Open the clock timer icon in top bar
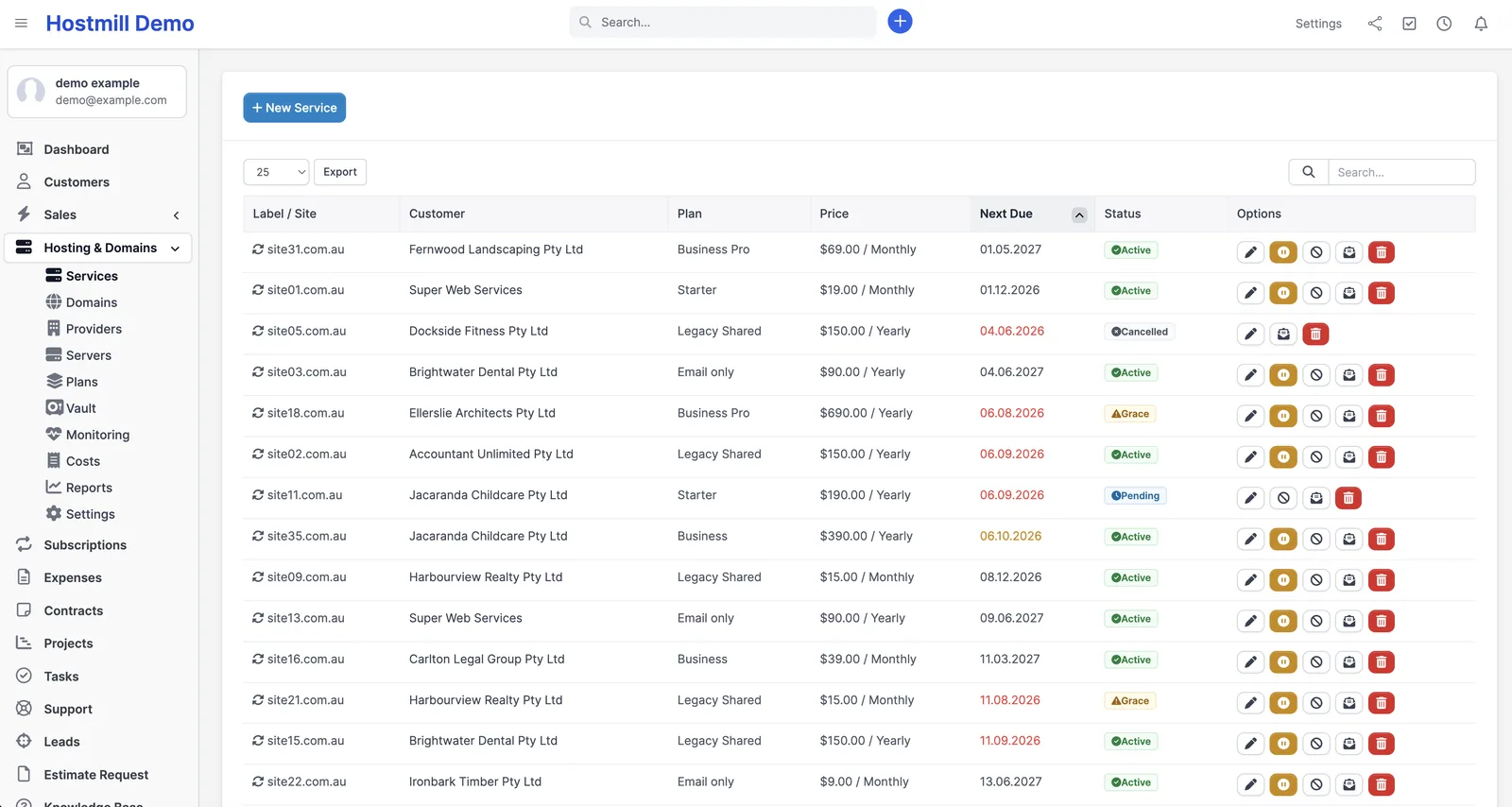This screenshot has height=807, width=1512. 1444,24
